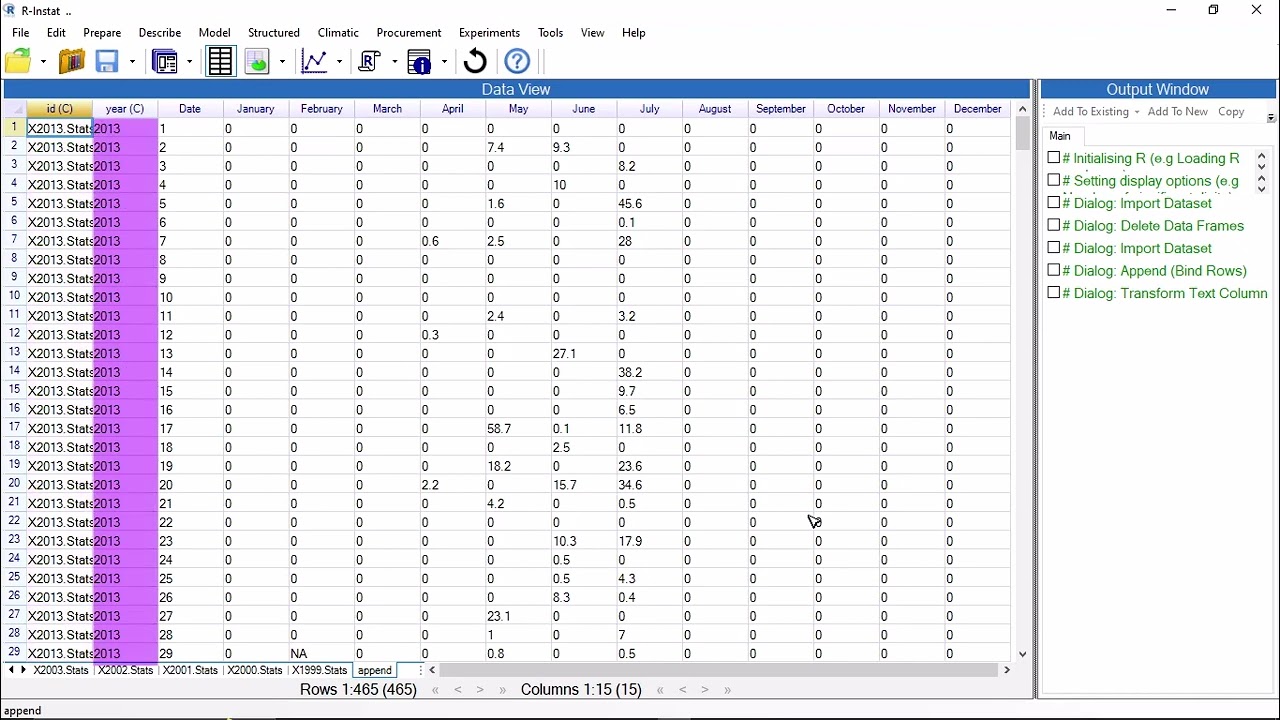The height and width of the screenshot is (720, 1280).
Task: Open the line graph plotting icon
Action: [x=314, y=62]
